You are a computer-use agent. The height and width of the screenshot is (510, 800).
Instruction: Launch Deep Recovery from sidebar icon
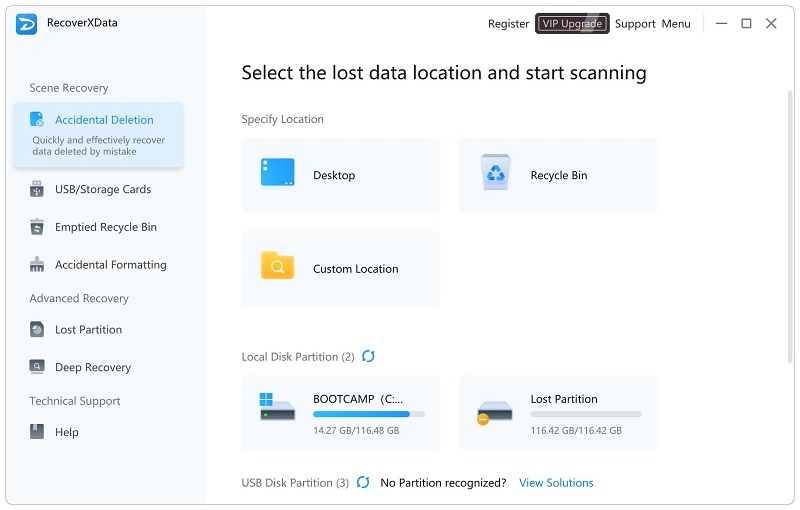[37, 367]
